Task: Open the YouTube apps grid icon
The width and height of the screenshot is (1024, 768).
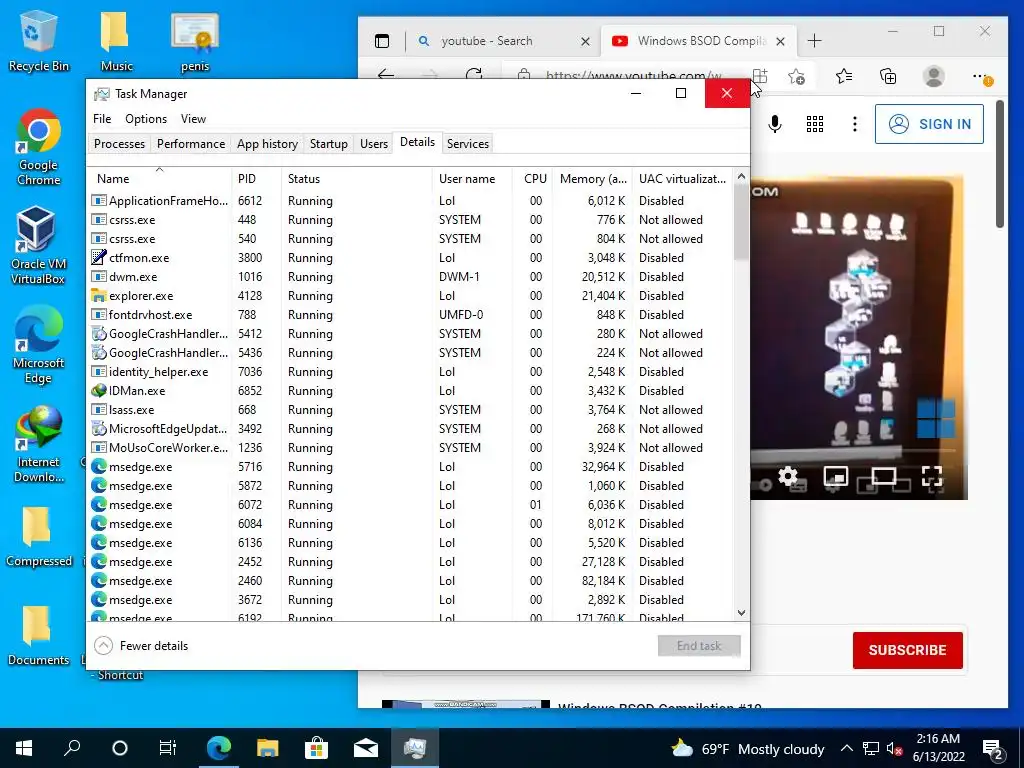Action: click(x=814, y=124)
